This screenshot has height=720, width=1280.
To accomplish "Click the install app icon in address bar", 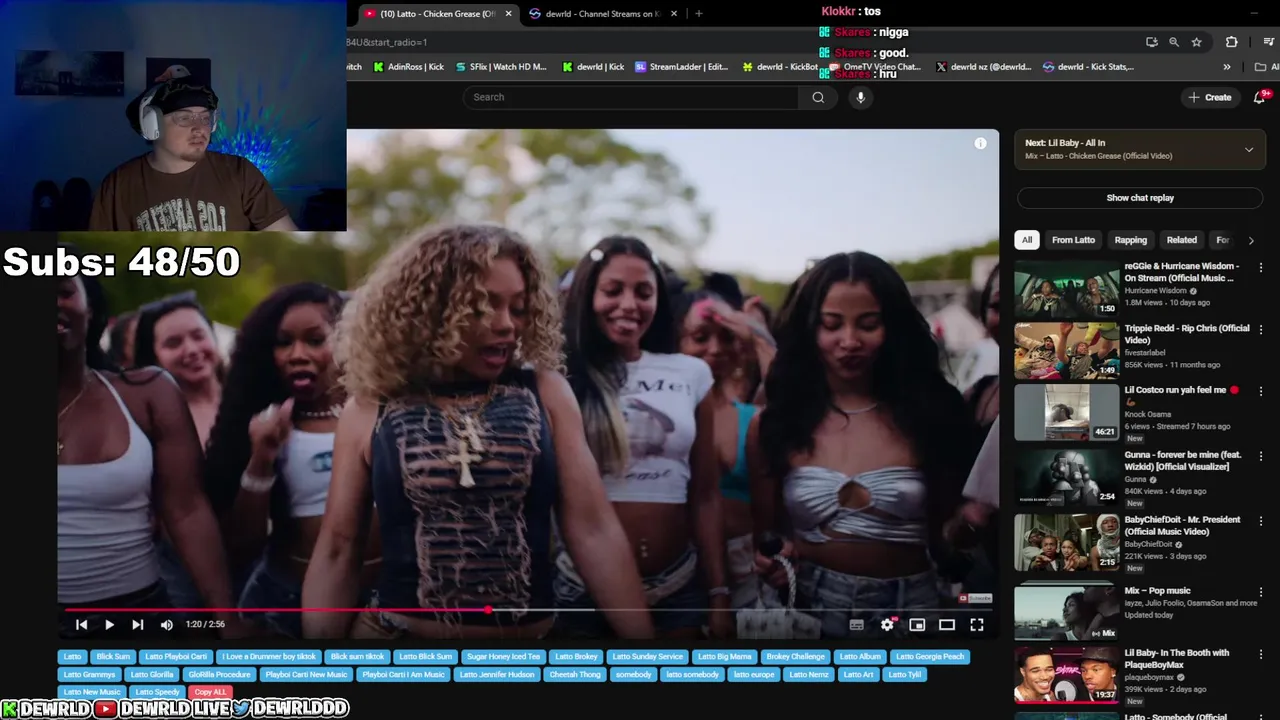I will (1151, 42).
